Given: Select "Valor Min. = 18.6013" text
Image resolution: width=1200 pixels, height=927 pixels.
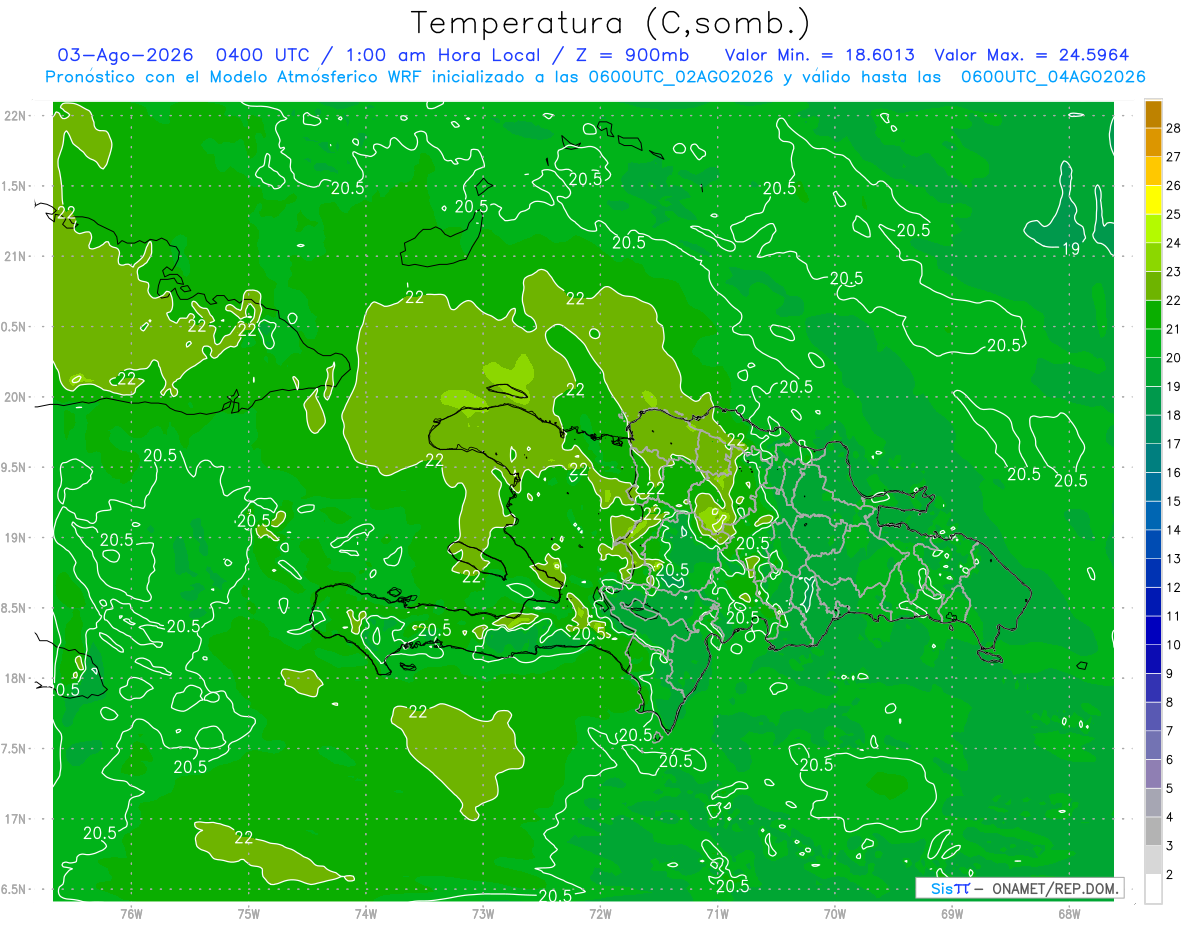Looking at the screenshot, I should point(819,55).
